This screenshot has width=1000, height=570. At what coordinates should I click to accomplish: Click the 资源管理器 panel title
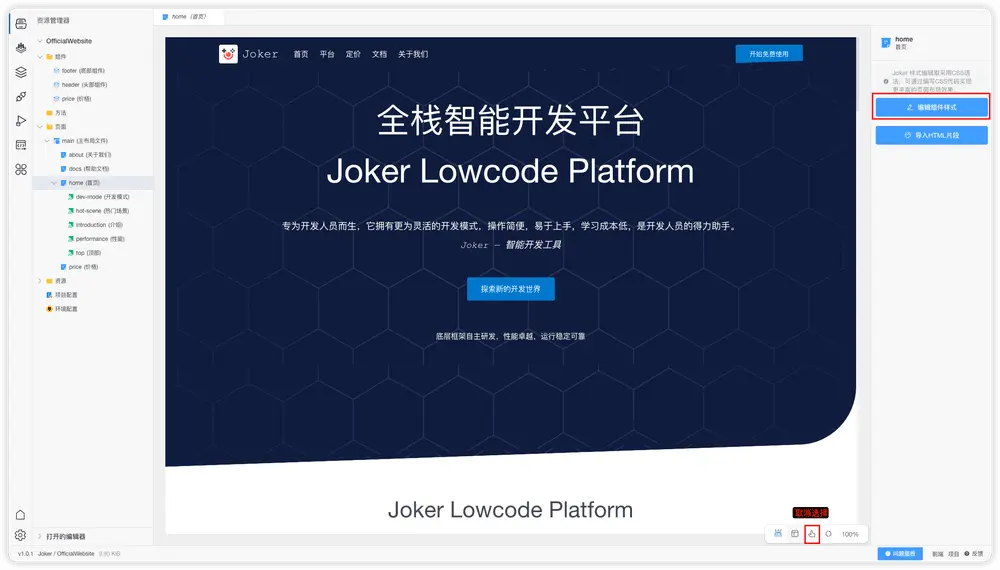pyautogui.click(x=54, y=20)
